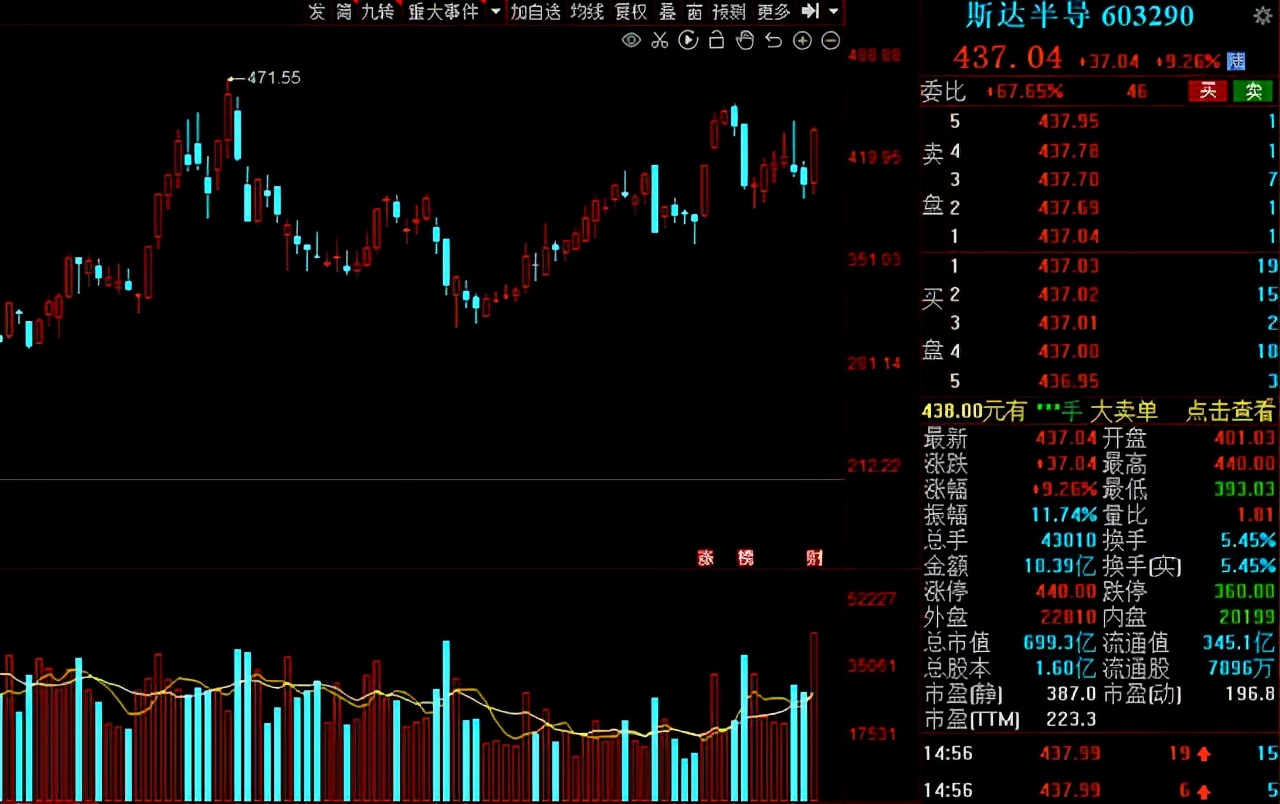Click the circular play replay icon
The height and width of the screenshot is (804, 1280).
[688, 40]
